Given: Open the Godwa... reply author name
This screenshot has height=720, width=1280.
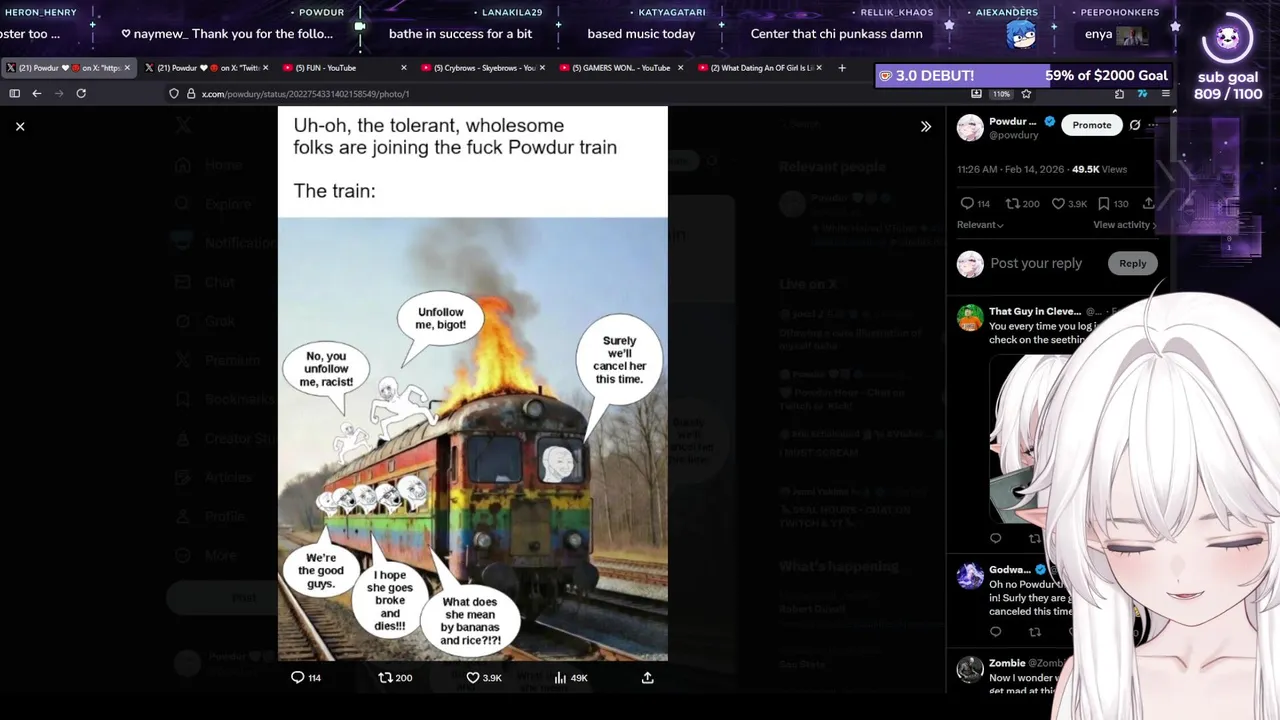Looking at the screenshot, I should tap(1009, 570).
